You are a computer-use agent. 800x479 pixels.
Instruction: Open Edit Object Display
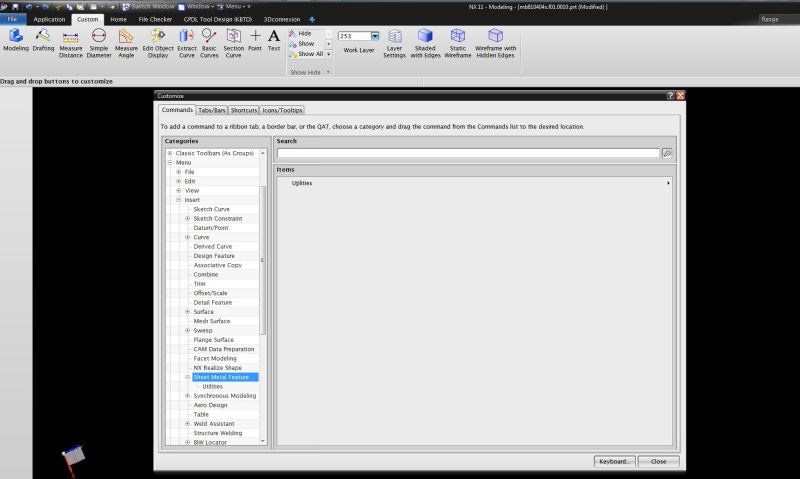pos(158,43)
